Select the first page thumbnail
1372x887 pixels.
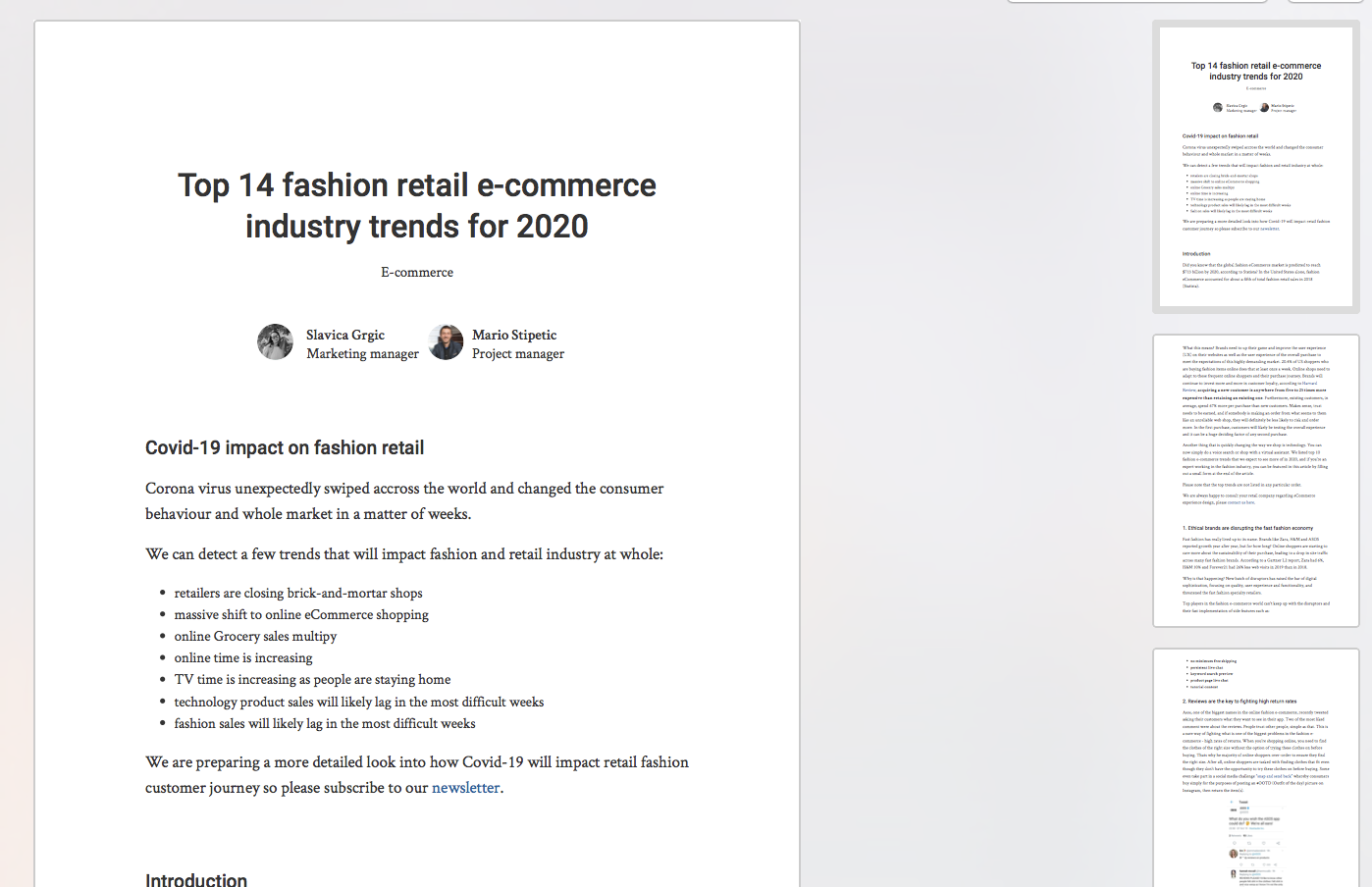click(1255, 167)
